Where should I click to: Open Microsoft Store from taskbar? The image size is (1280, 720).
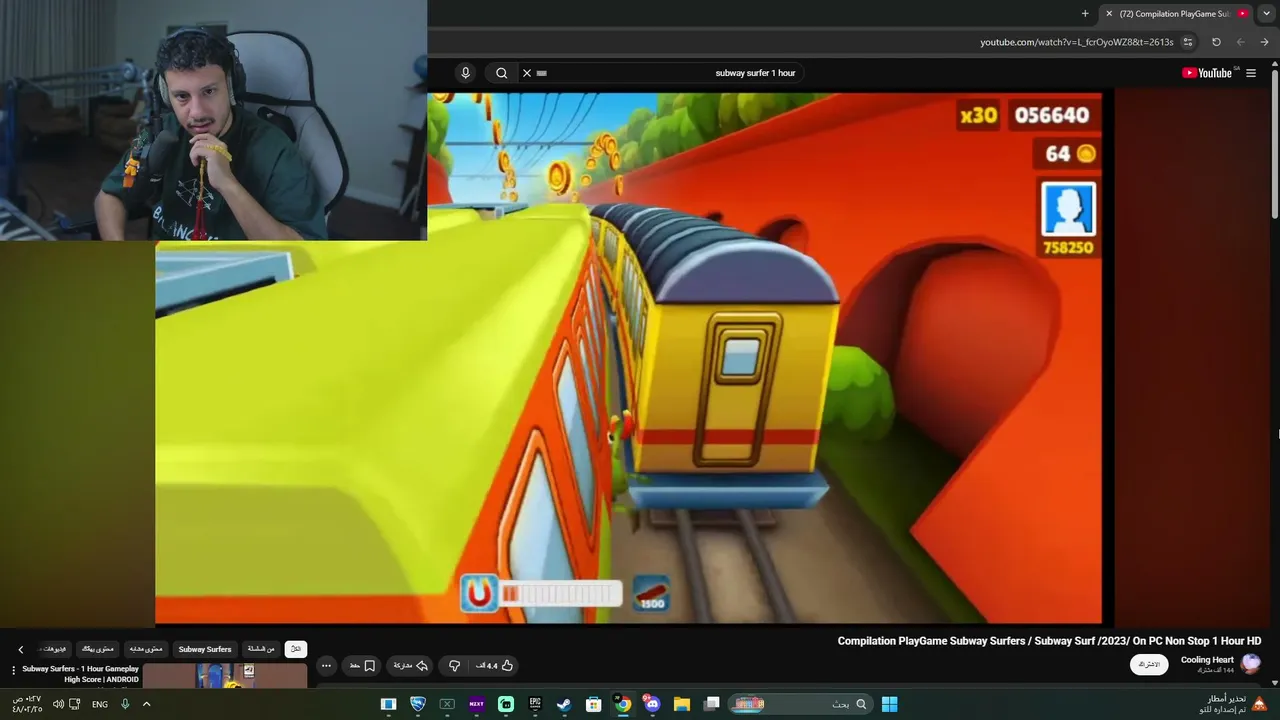593,704
